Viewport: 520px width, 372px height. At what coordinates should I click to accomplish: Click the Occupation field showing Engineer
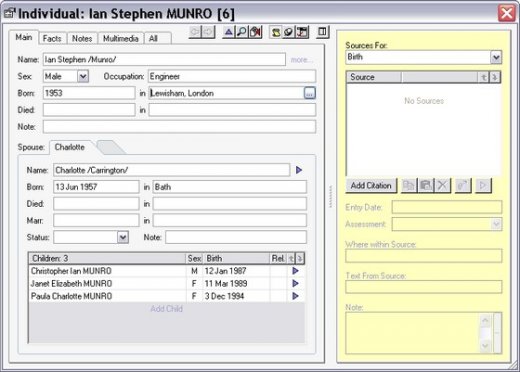(x=232, y=76)
